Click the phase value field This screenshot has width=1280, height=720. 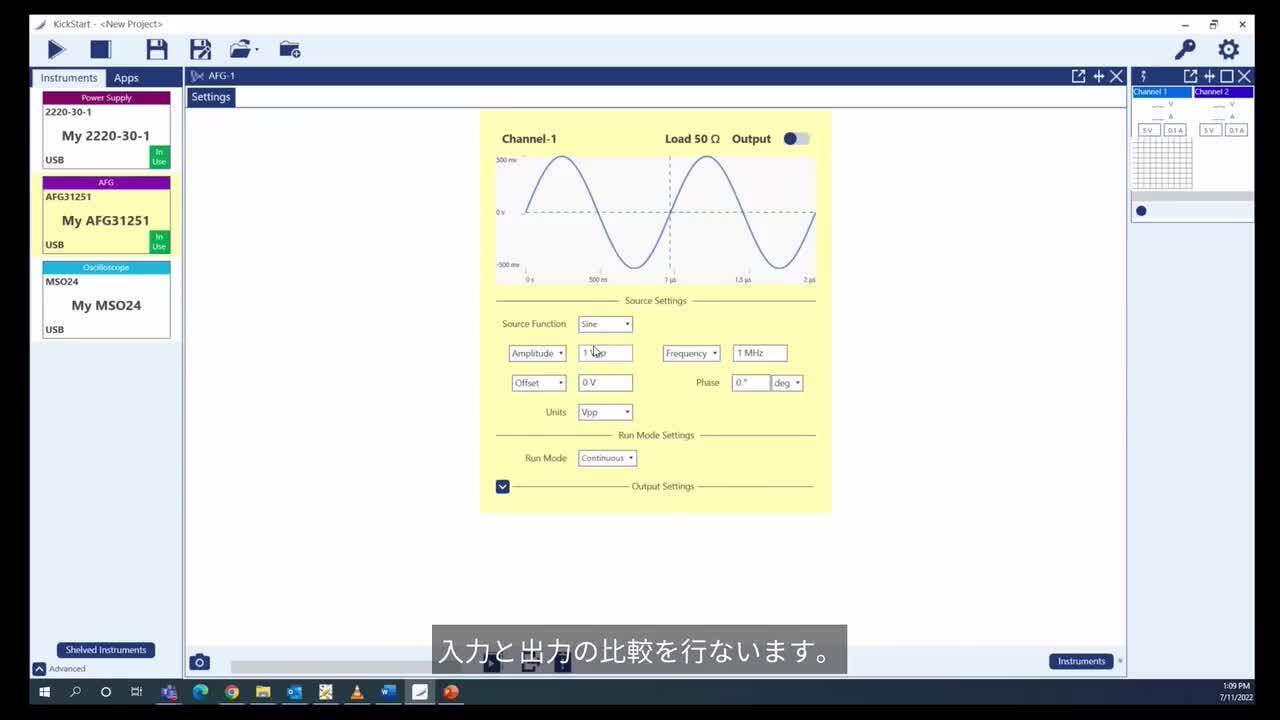[x=751, y=383]
